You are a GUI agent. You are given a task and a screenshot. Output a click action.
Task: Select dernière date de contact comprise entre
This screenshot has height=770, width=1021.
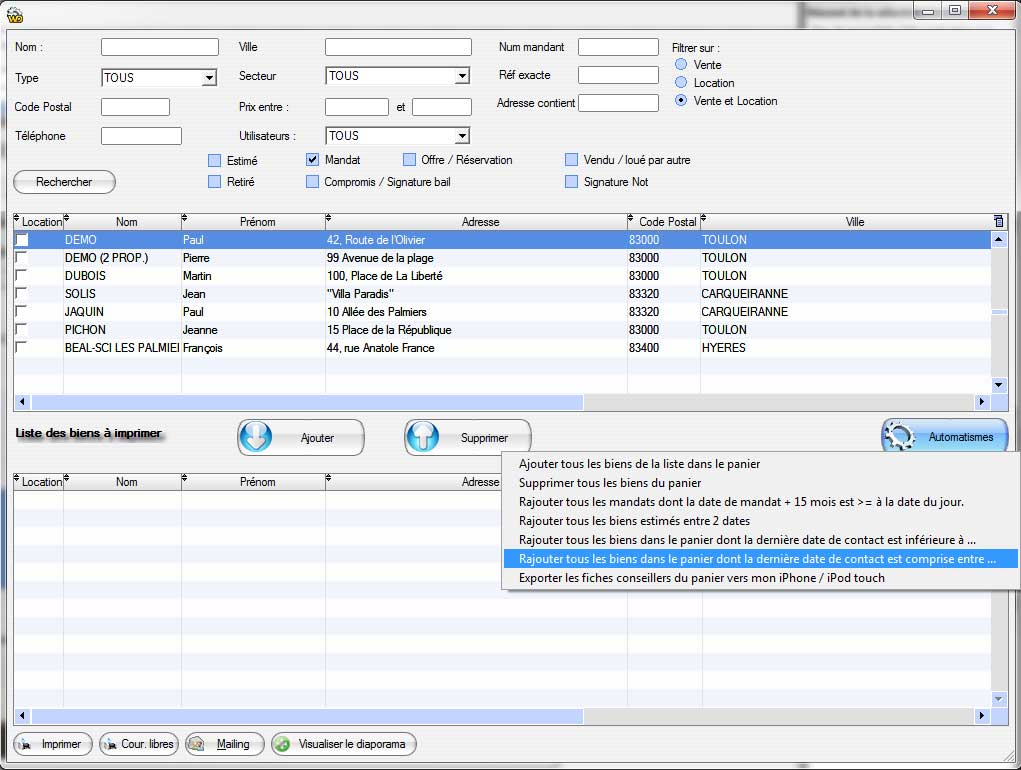pos(761,558)
